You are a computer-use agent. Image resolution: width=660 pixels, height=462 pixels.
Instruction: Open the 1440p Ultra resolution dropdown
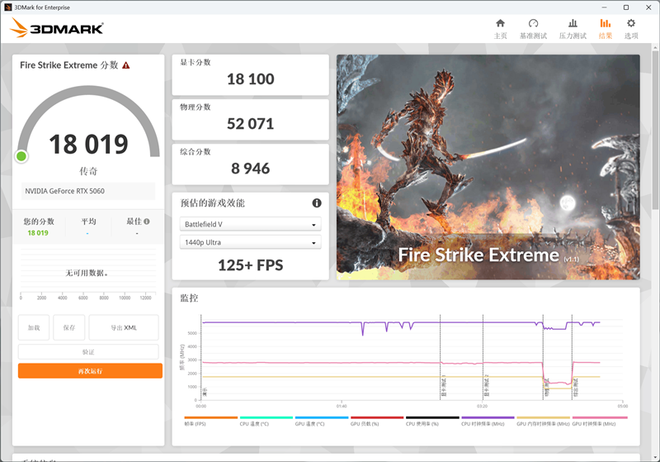250,242
